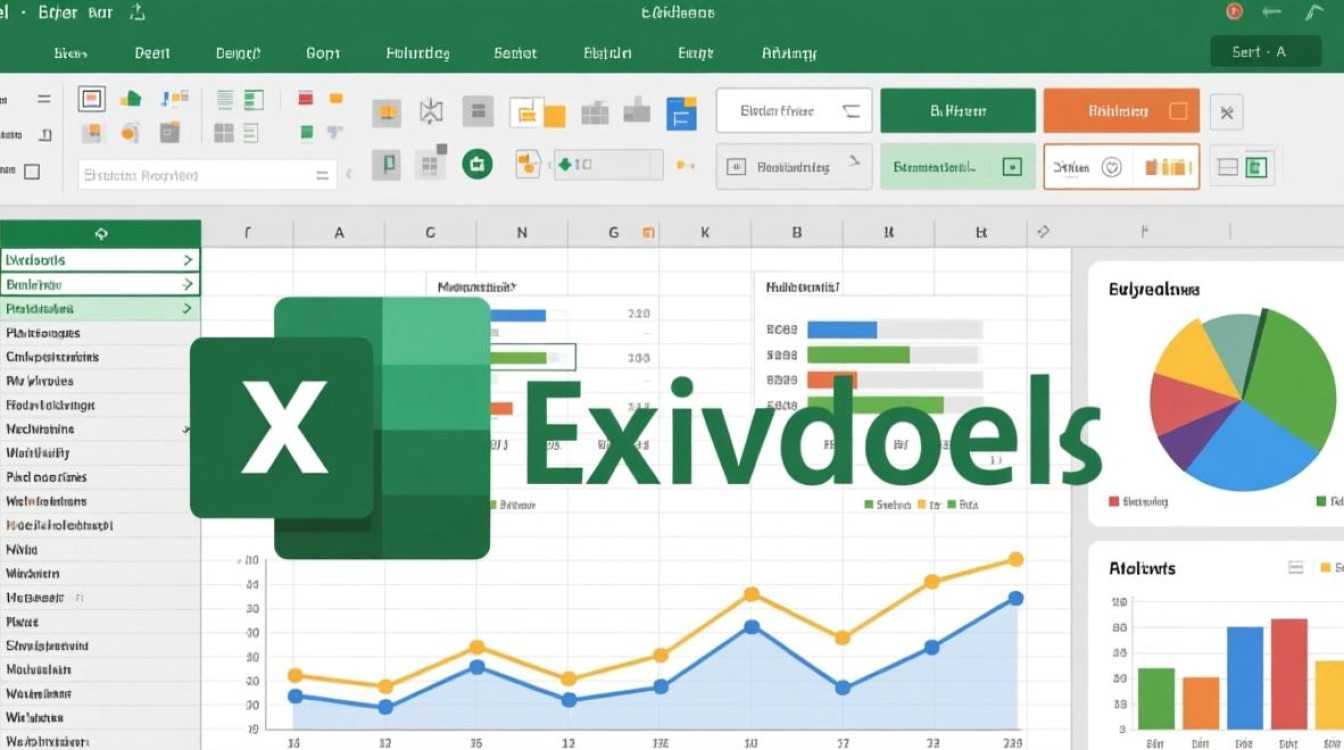Select the framed clipboard icon at the ribbon's left
This screenshot has width=1344, height=750.
(91, 99)
